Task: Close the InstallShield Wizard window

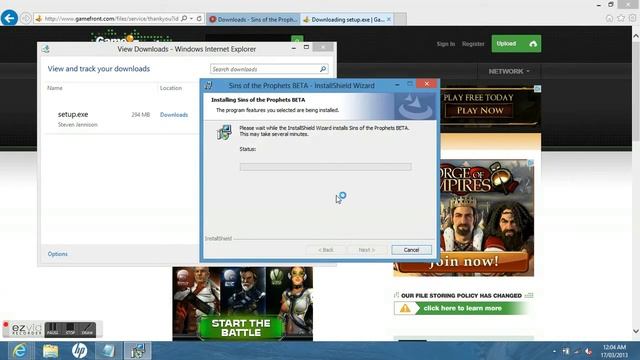Action: (x=427, y=84)
